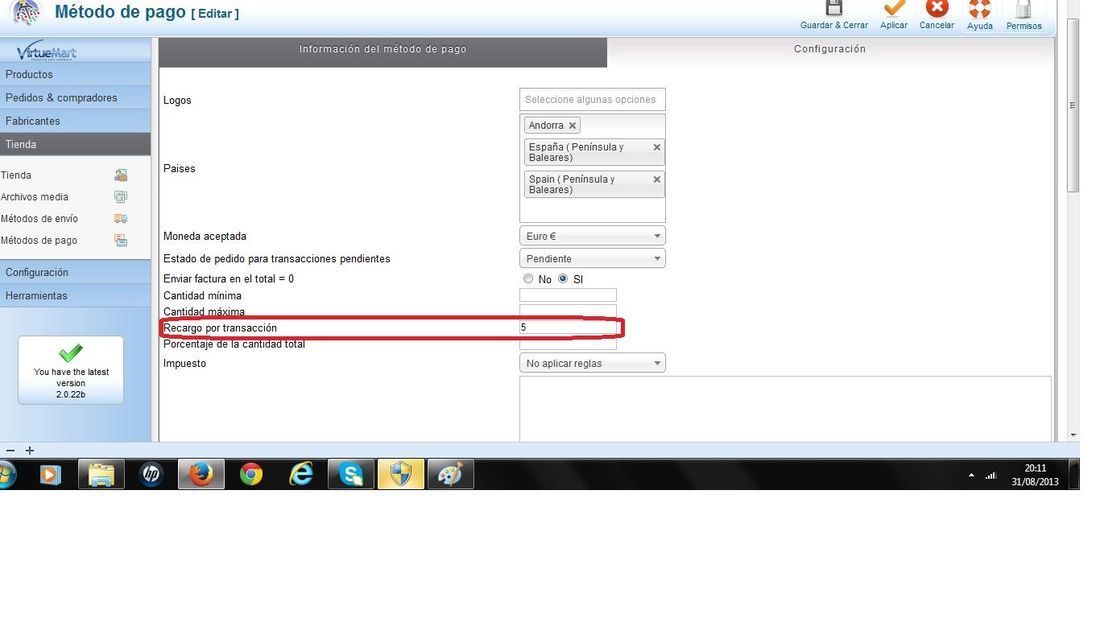Open the Moneda aceptada Euro dropdown

pyautogui.click(x=592, y=236)
